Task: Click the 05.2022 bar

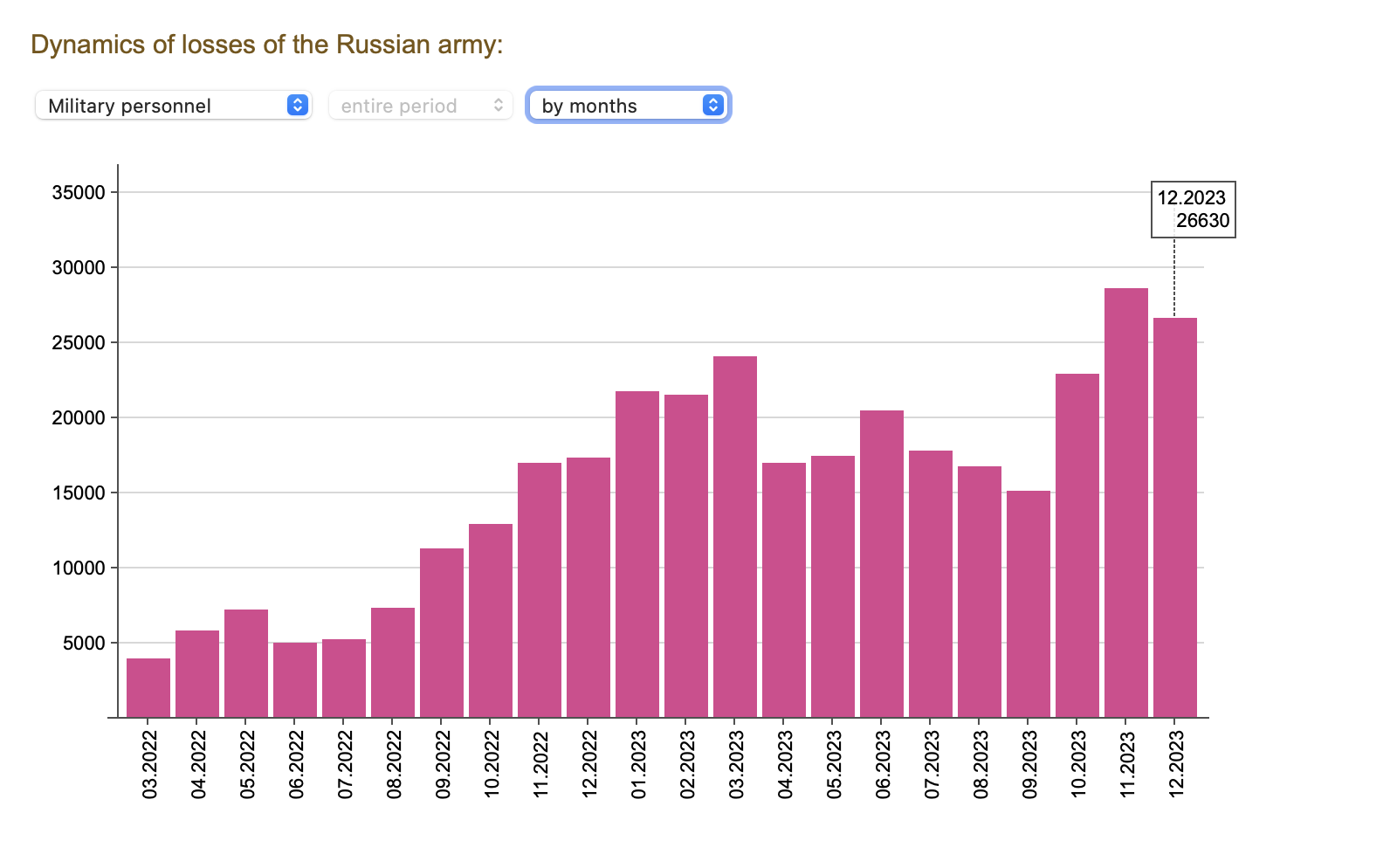Action: 246,664
